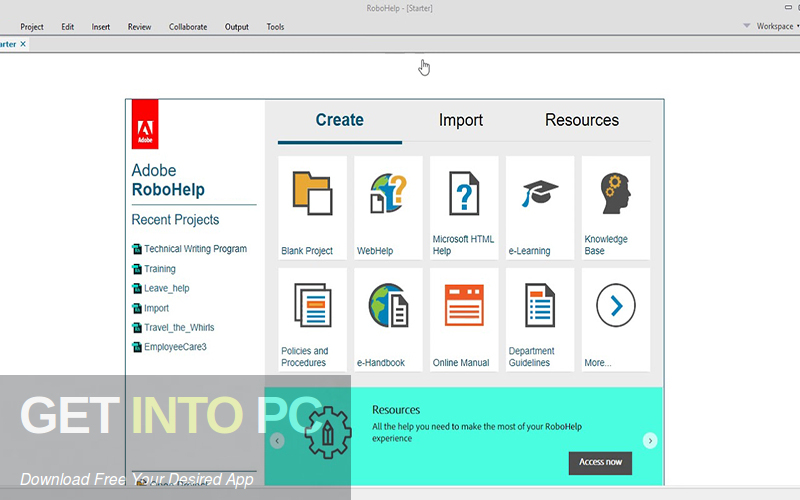Pick the e-Learning graduation cap icon
This screenshot has height=500, width=800.
click(540, 193)
